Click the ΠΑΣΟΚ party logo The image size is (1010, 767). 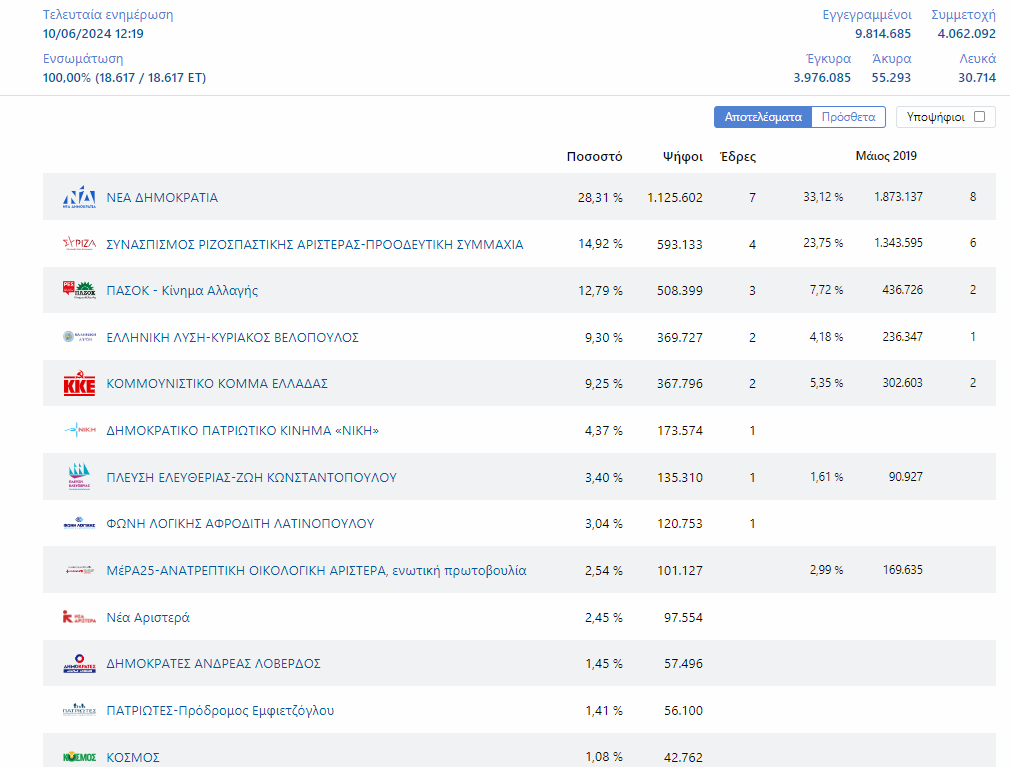[79, 290]
